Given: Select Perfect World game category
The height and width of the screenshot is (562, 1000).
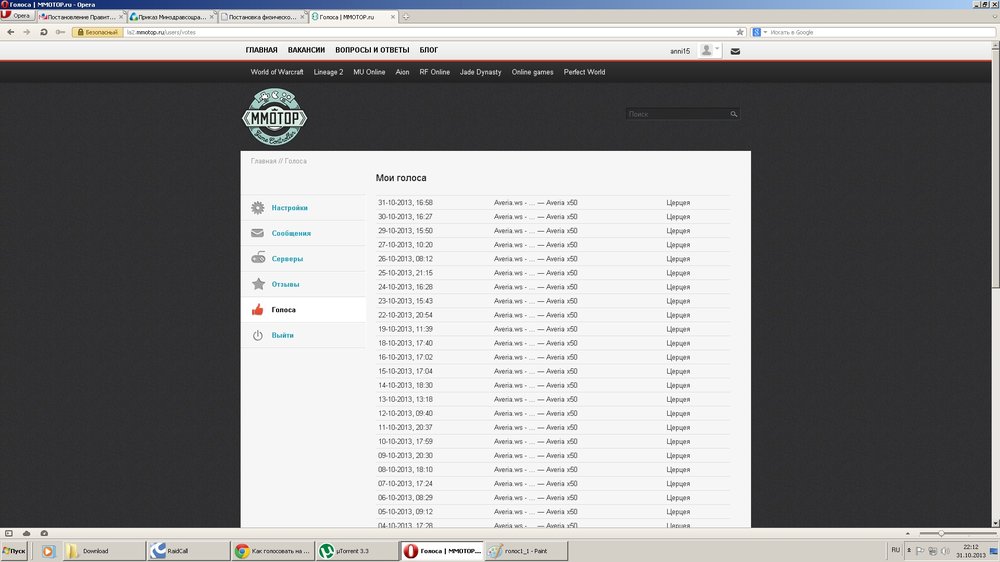Looking at the screenshot, I should pyautogui.click(x=584, y=72).
